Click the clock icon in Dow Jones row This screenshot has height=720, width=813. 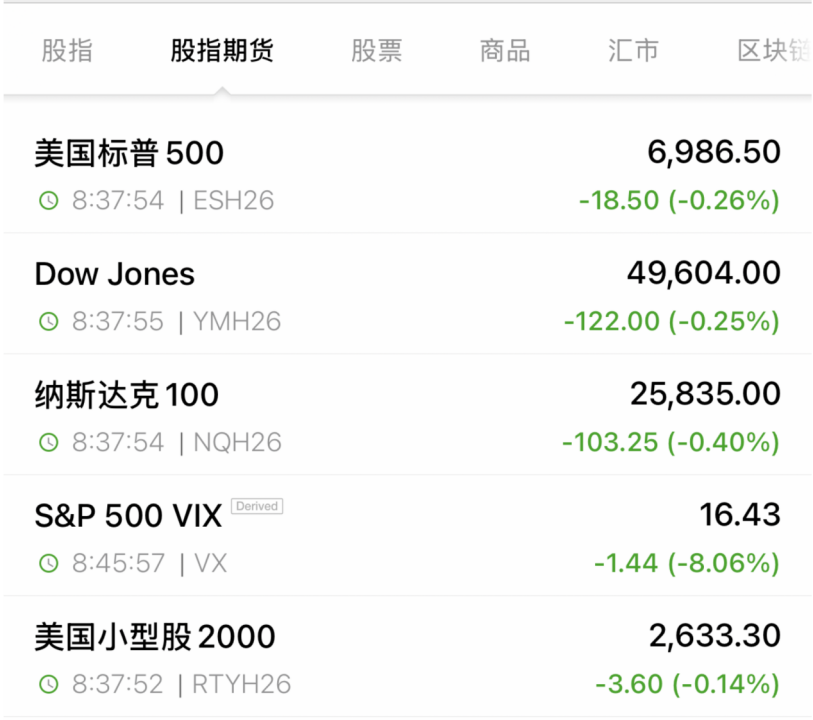[48, 322]
